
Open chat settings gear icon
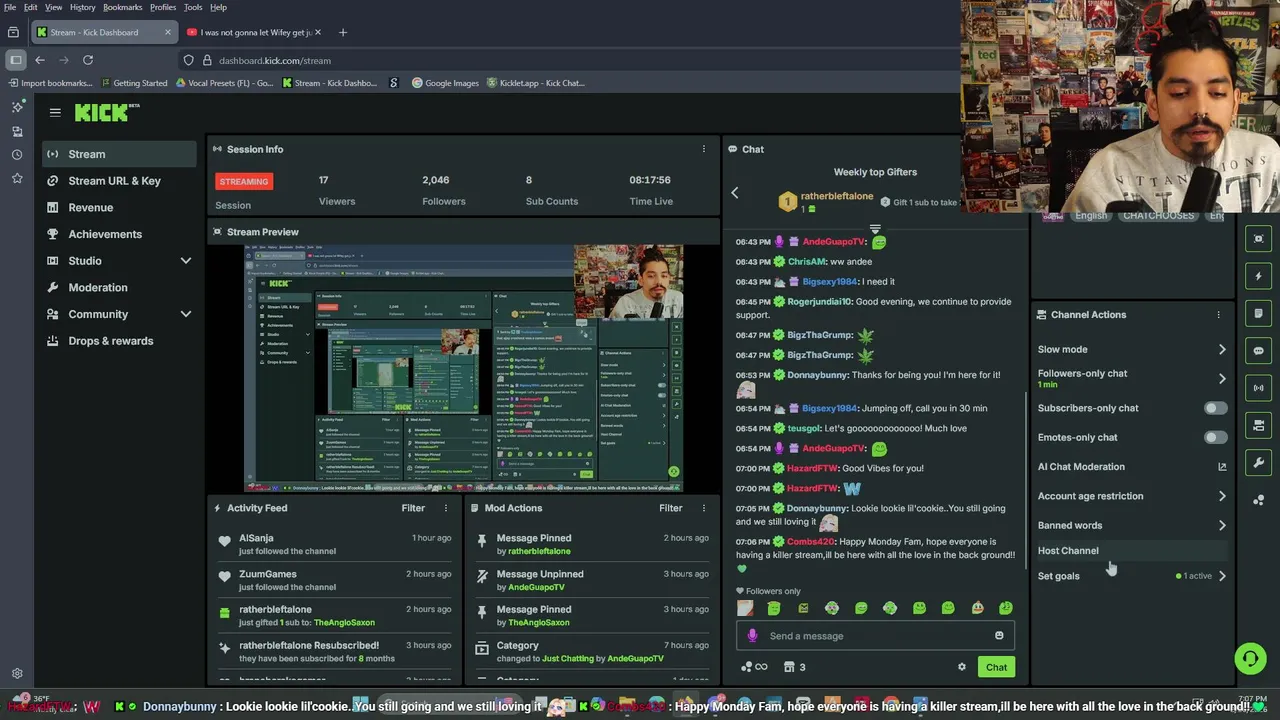tap(962, 667)
